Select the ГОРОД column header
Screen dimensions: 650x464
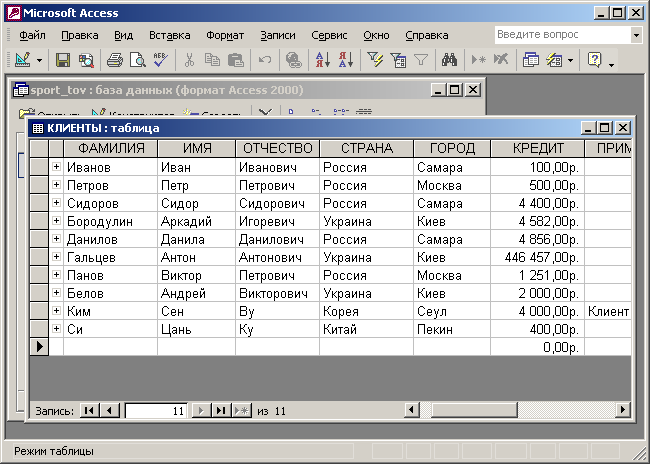[x=452, y=148]
